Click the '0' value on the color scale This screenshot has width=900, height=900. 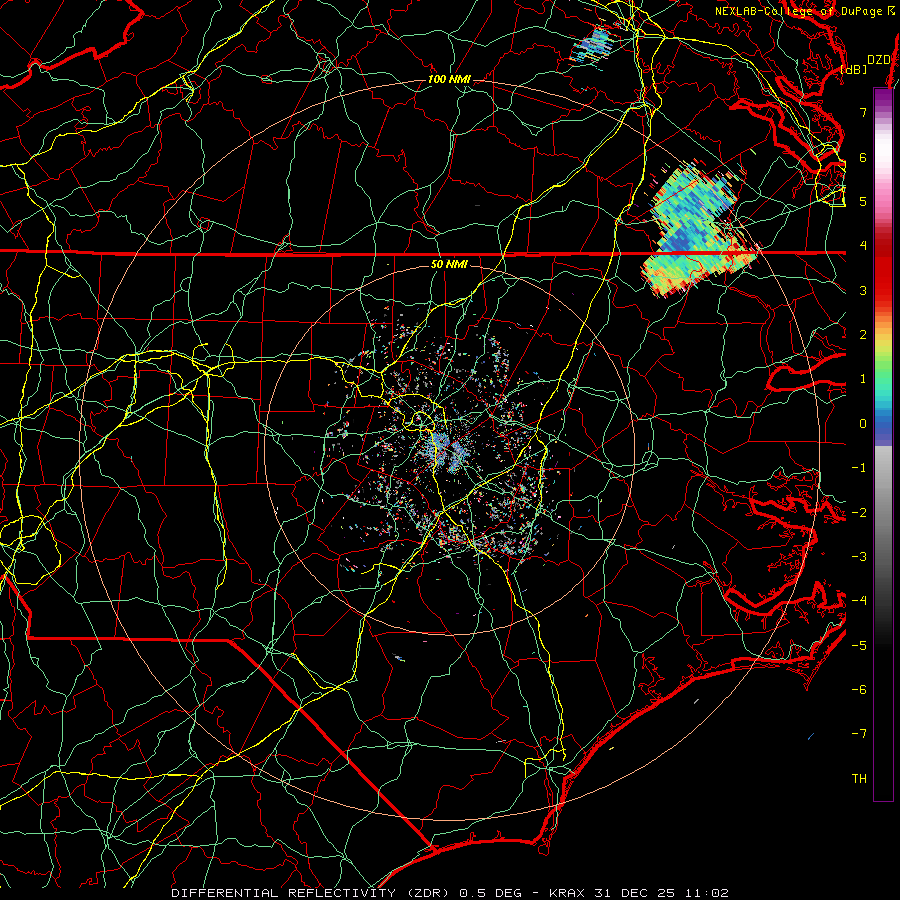863,424
